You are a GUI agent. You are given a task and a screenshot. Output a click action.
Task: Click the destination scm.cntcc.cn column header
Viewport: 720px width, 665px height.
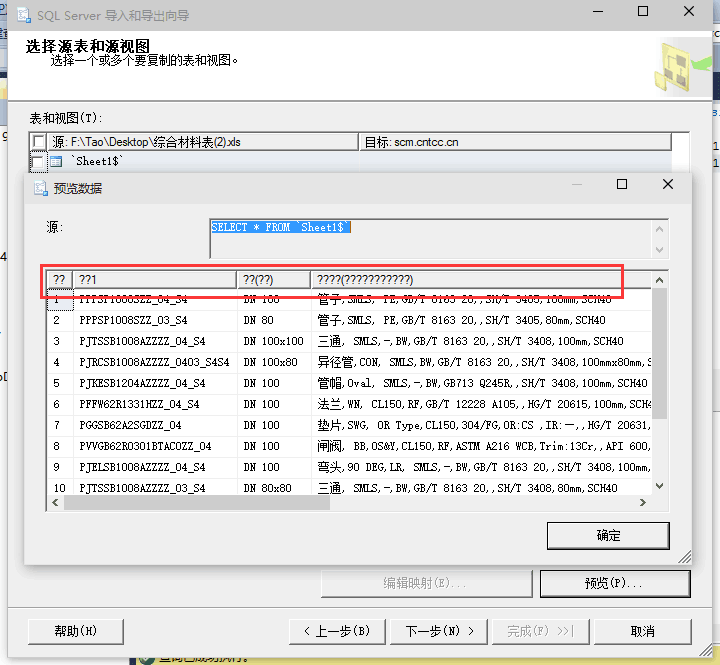tap(515, 142)
